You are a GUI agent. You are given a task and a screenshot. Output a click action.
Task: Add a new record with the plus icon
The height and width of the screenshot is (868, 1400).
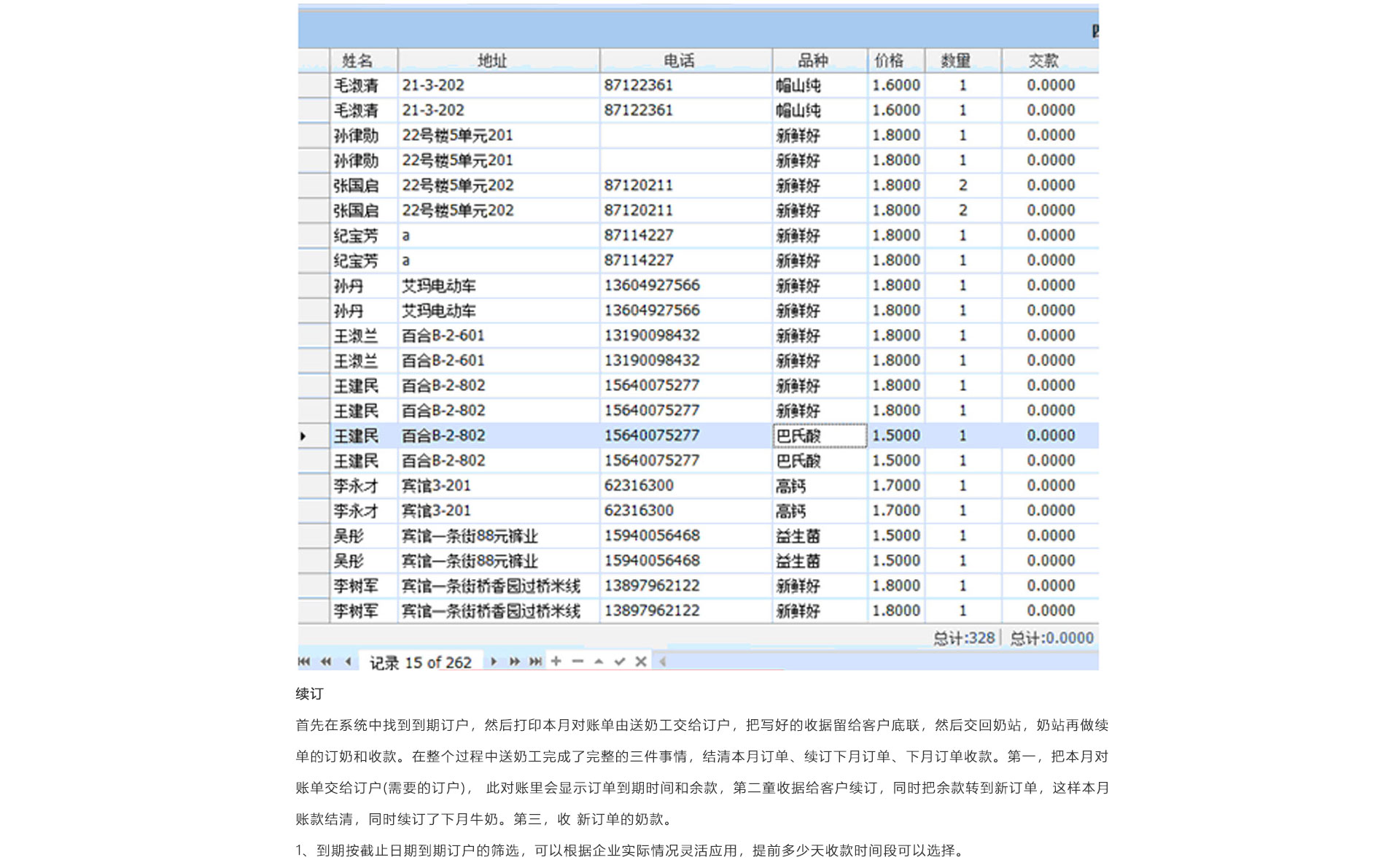(x=556, y=662)
